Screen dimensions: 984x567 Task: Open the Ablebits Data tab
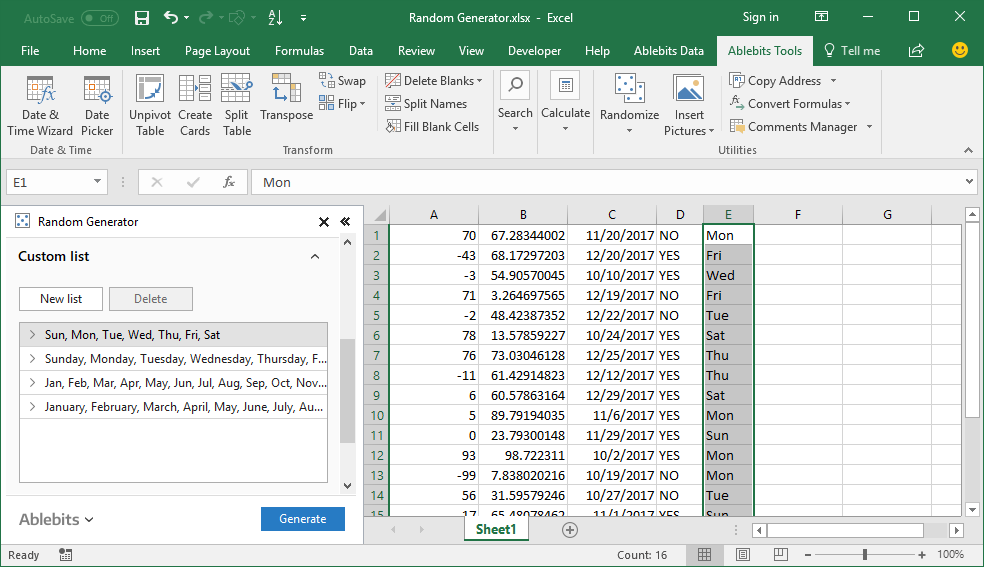[668, 51]
